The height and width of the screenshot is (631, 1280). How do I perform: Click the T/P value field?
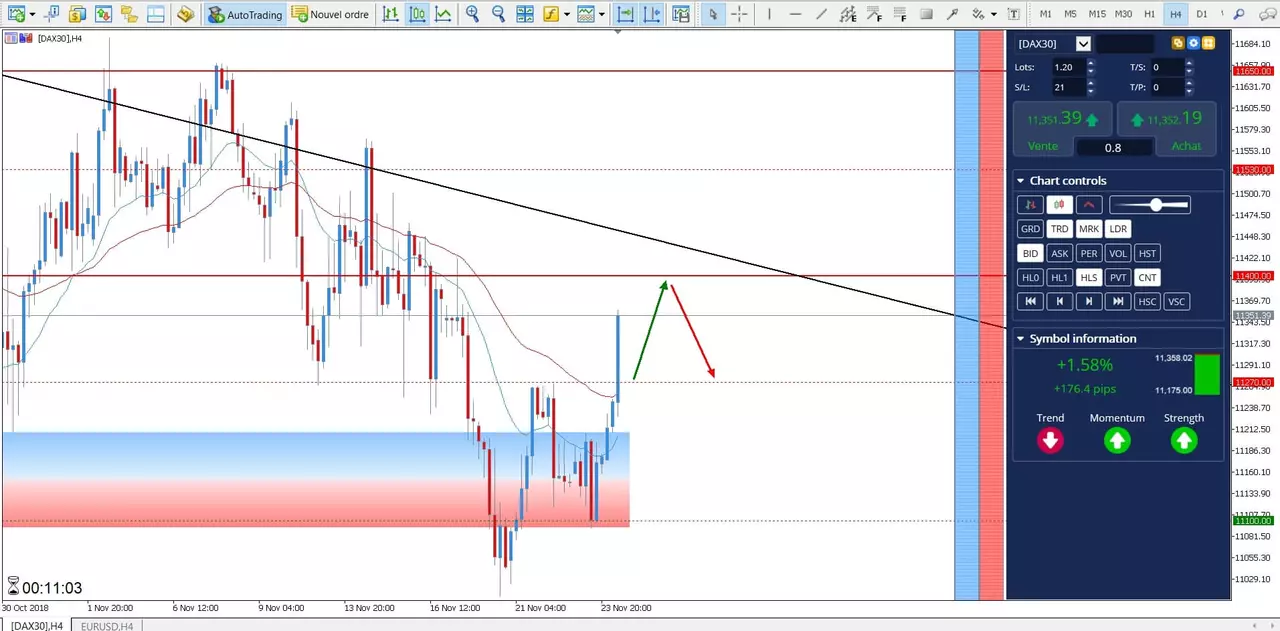click(1166, 87)
